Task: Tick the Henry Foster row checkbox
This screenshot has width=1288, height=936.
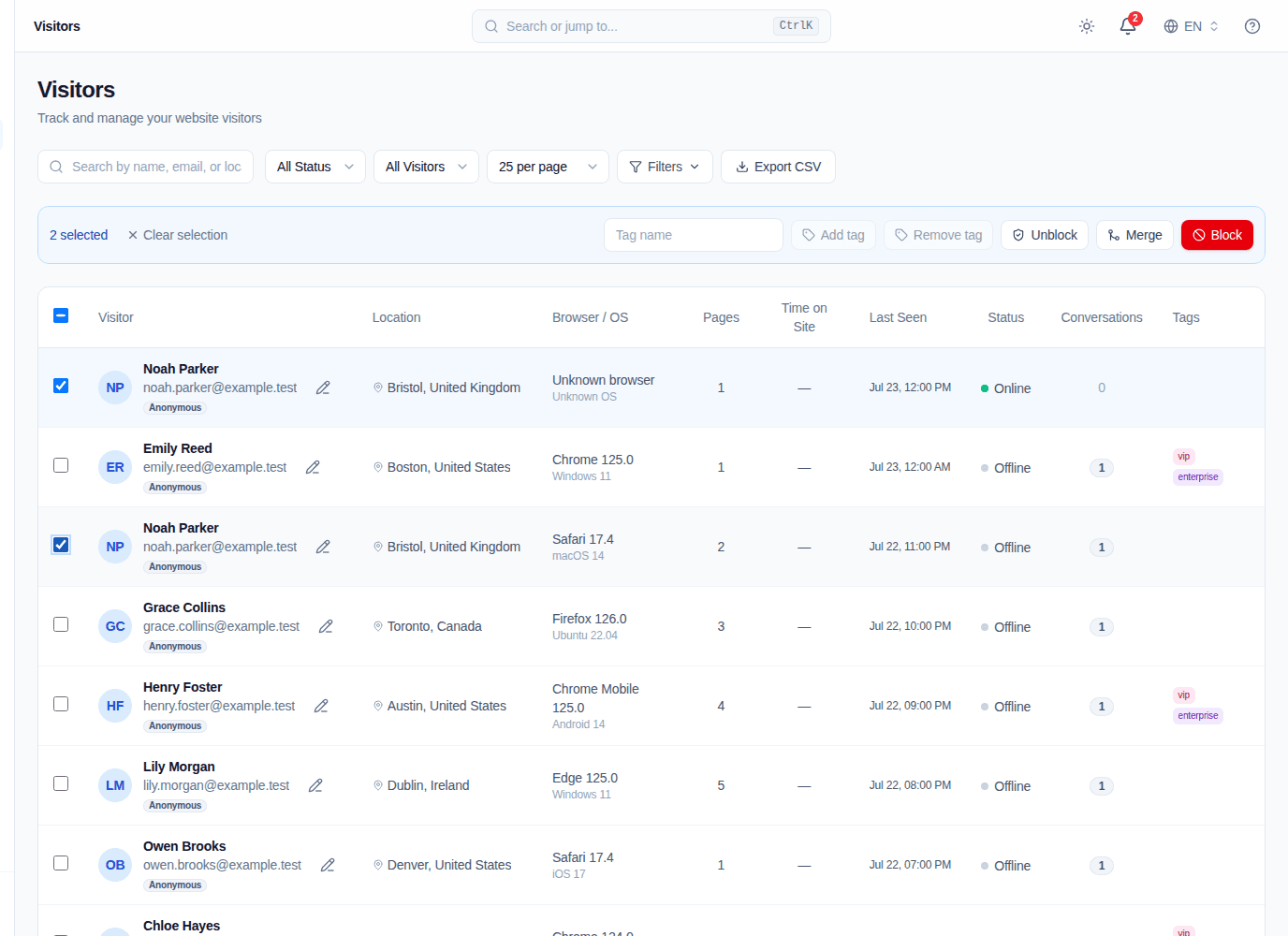Action: coord(61,704)
